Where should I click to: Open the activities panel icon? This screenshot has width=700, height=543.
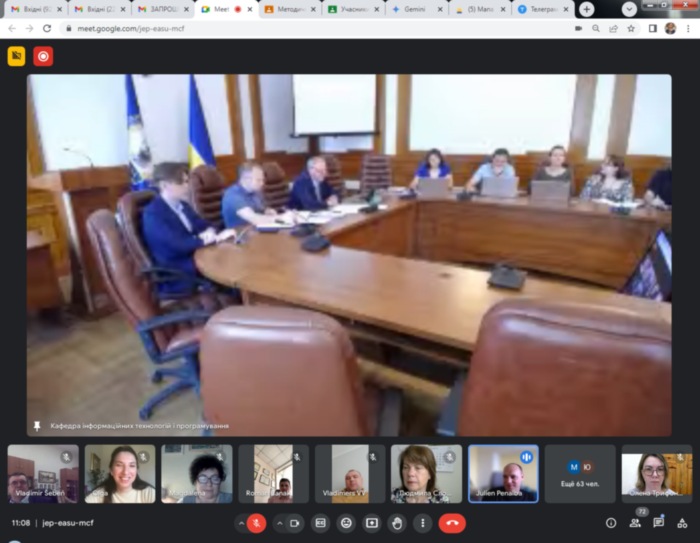point(682,522)
